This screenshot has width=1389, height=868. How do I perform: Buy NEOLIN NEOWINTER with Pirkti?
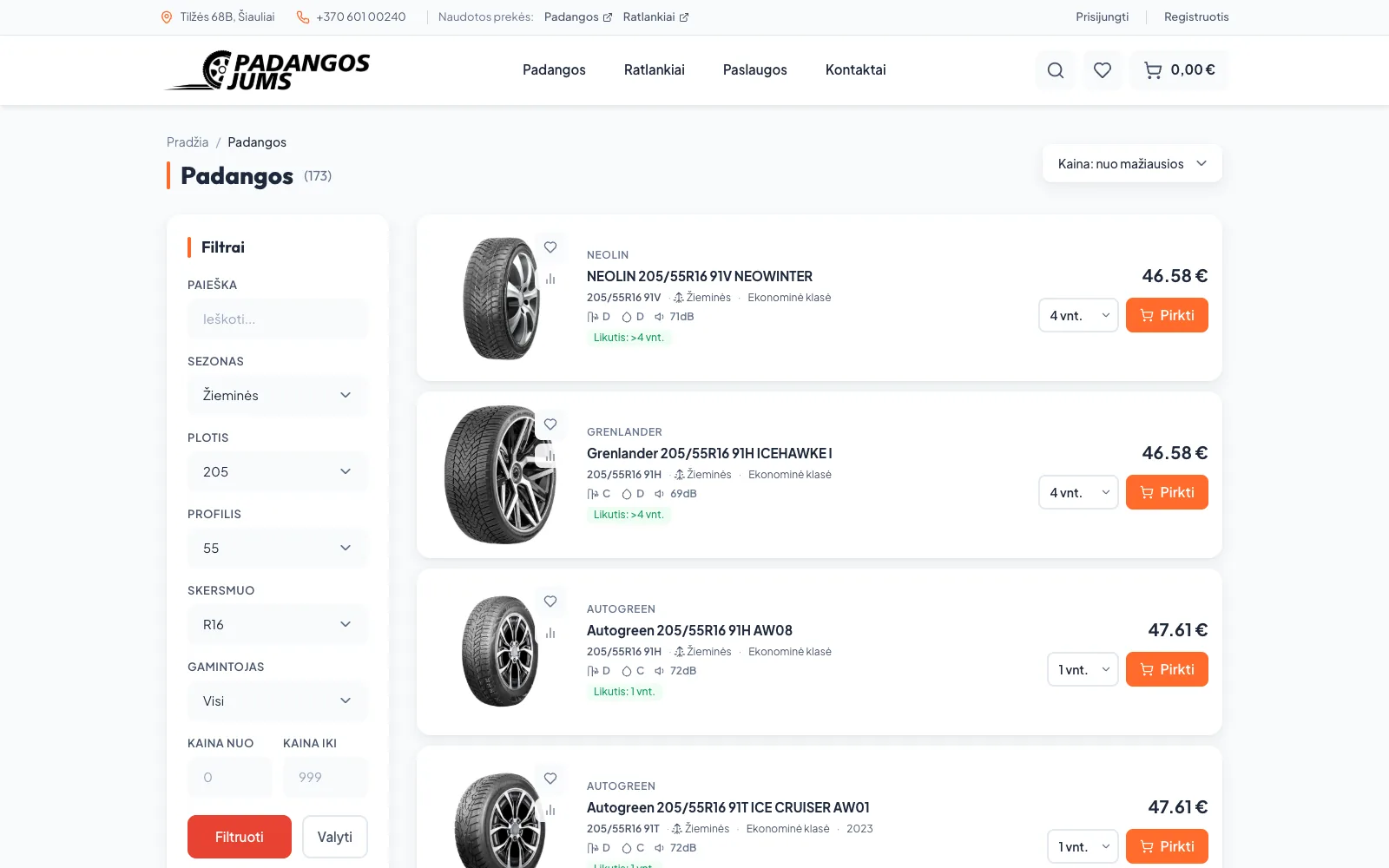(1167, 315)
